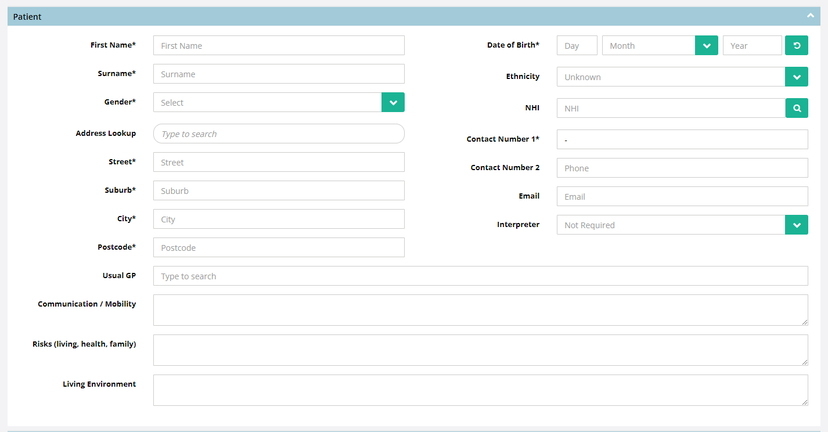Click the Email input field
828x432 pixels.
coord(682,196)
